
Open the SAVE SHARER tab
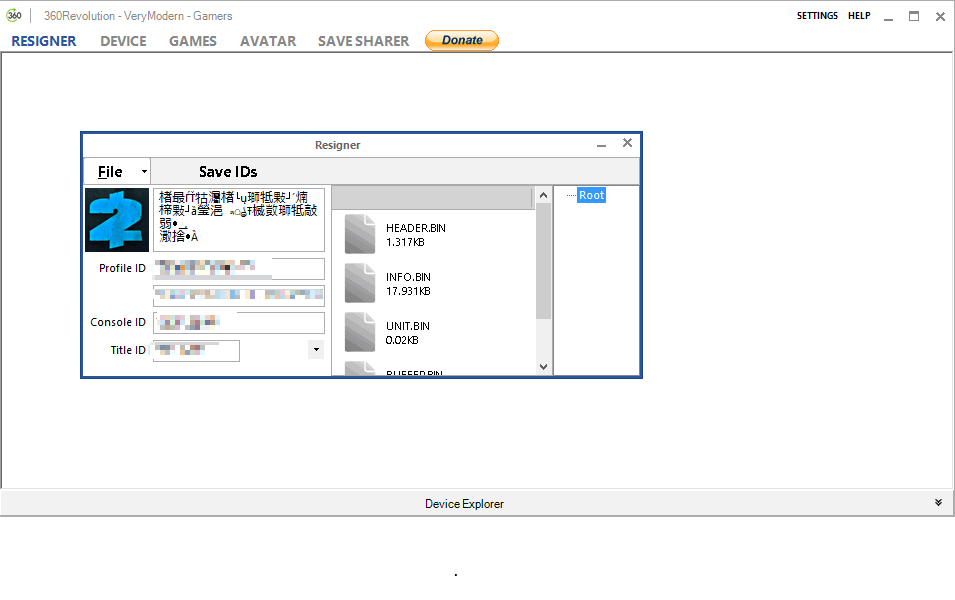coord(363,41)
